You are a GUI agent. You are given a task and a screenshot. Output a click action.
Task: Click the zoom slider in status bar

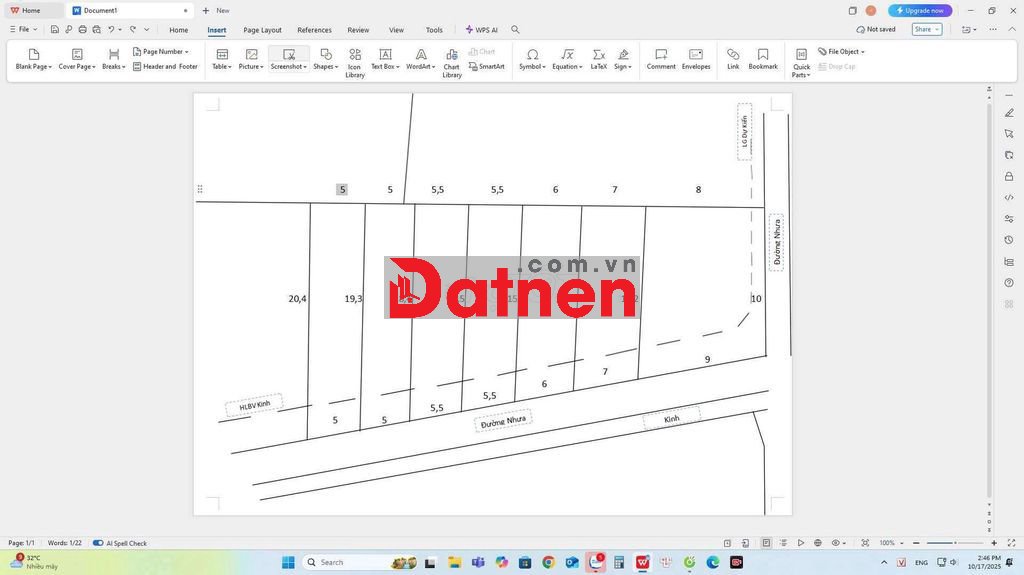tap(955, 543)
